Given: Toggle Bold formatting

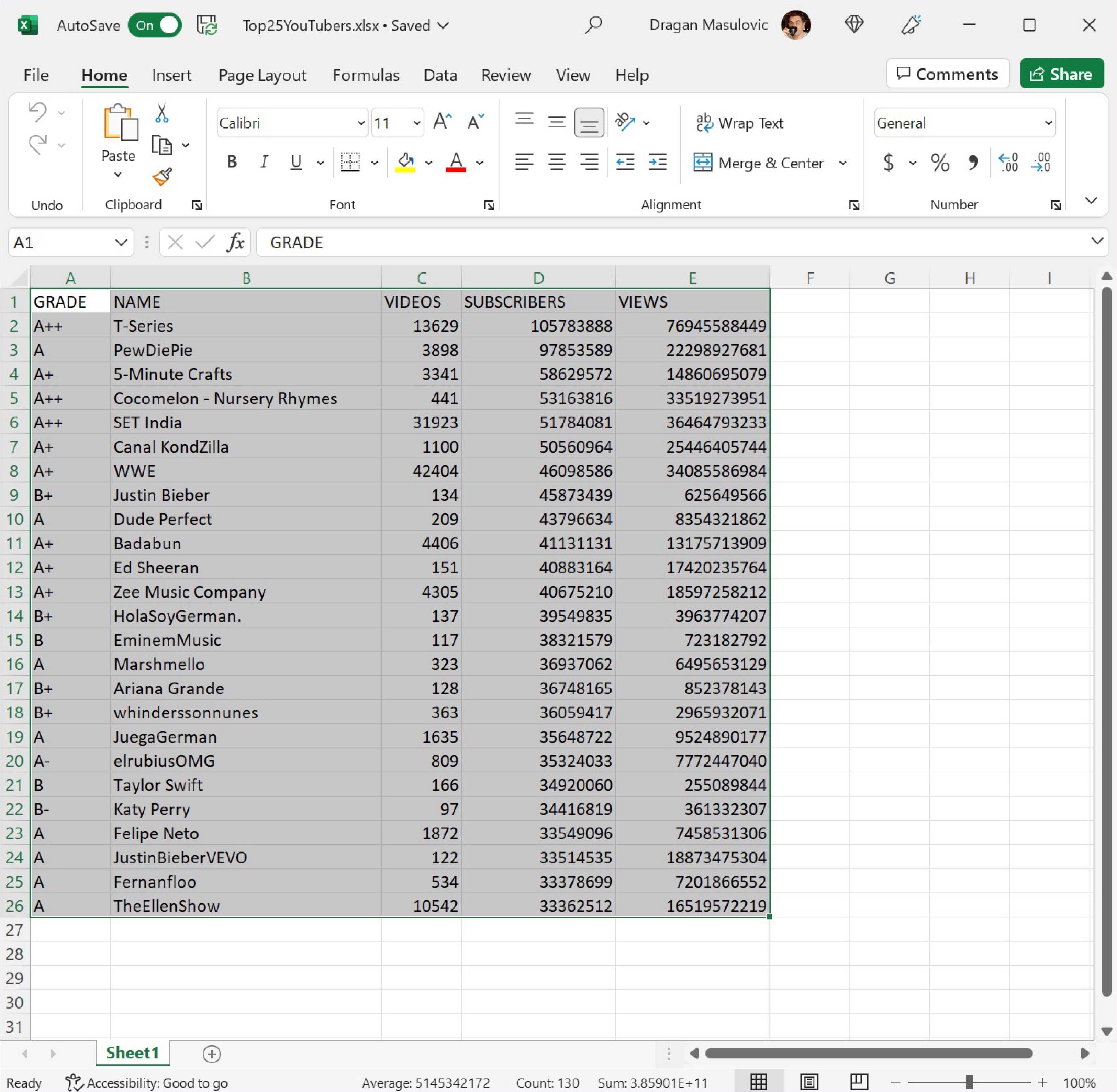Looking at the screenshot, I should (x=232, y=162).
